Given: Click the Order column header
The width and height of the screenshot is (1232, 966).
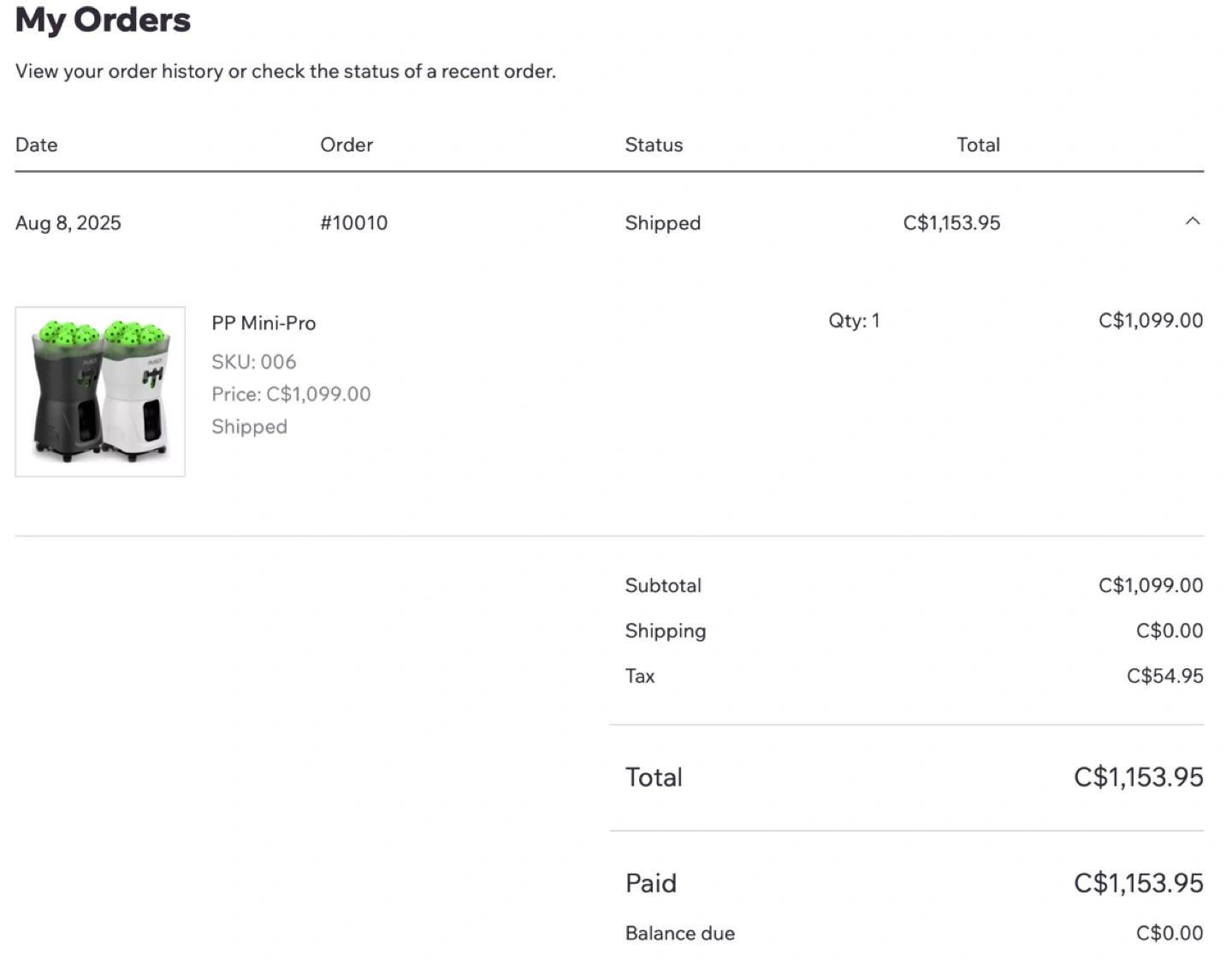Looking at the screenshot, I should 346,145.
